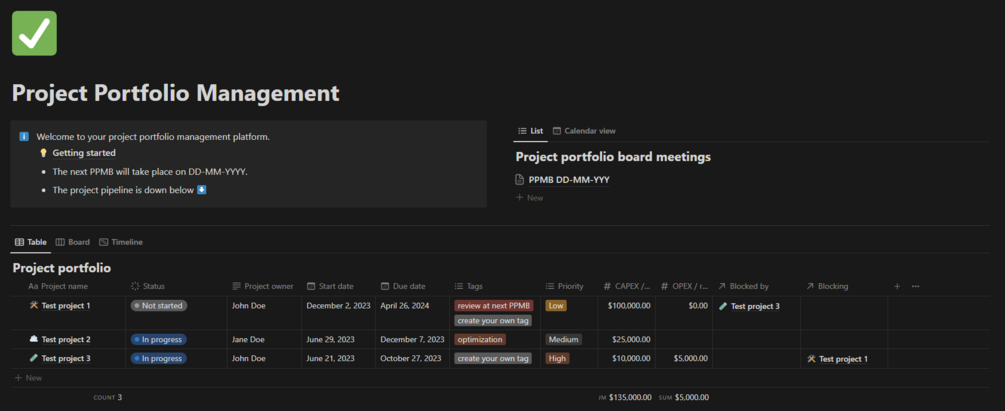Click the hammer icon of Test project 1
The height and width of the screenshot is (411, 1005).
pos(34,306)
